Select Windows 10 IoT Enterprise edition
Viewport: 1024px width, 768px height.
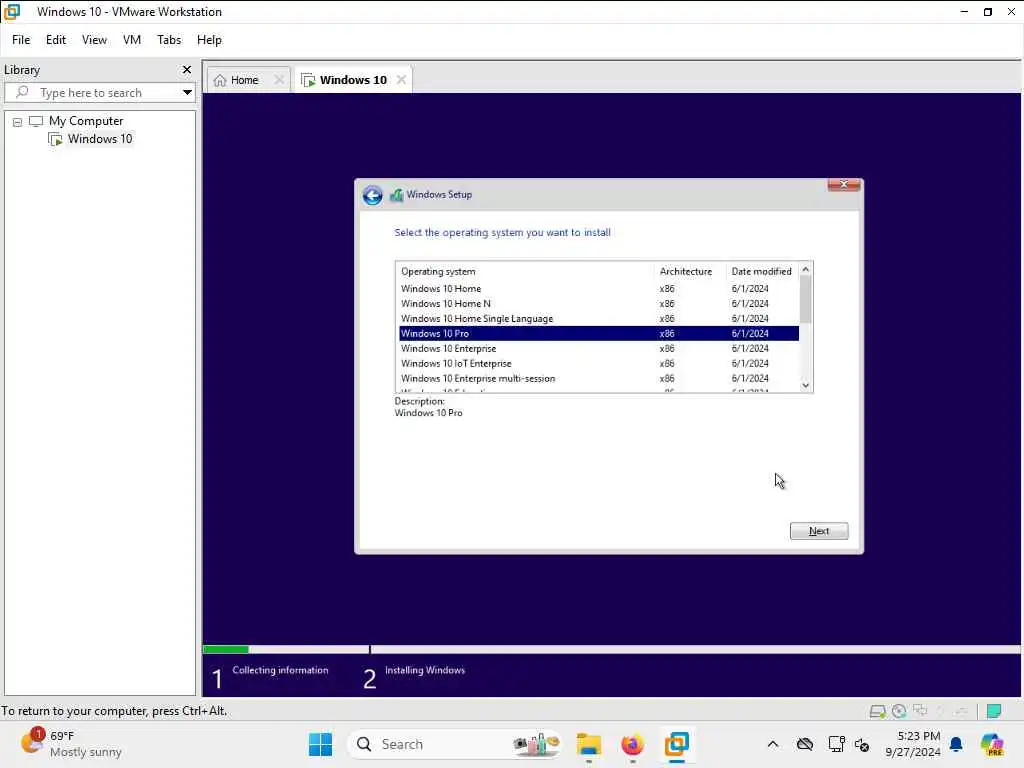(599, 363)
